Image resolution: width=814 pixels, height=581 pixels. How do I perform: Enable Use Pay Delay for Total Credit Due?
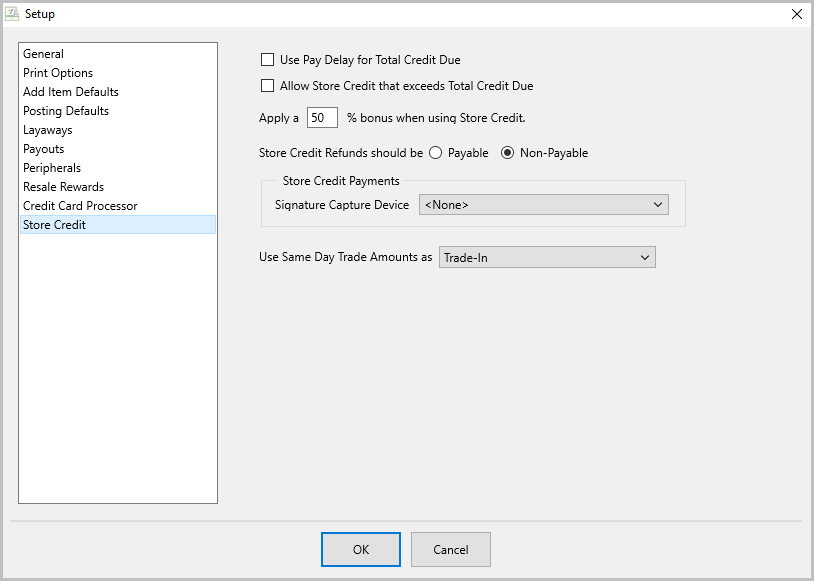[x=267, y=60]
